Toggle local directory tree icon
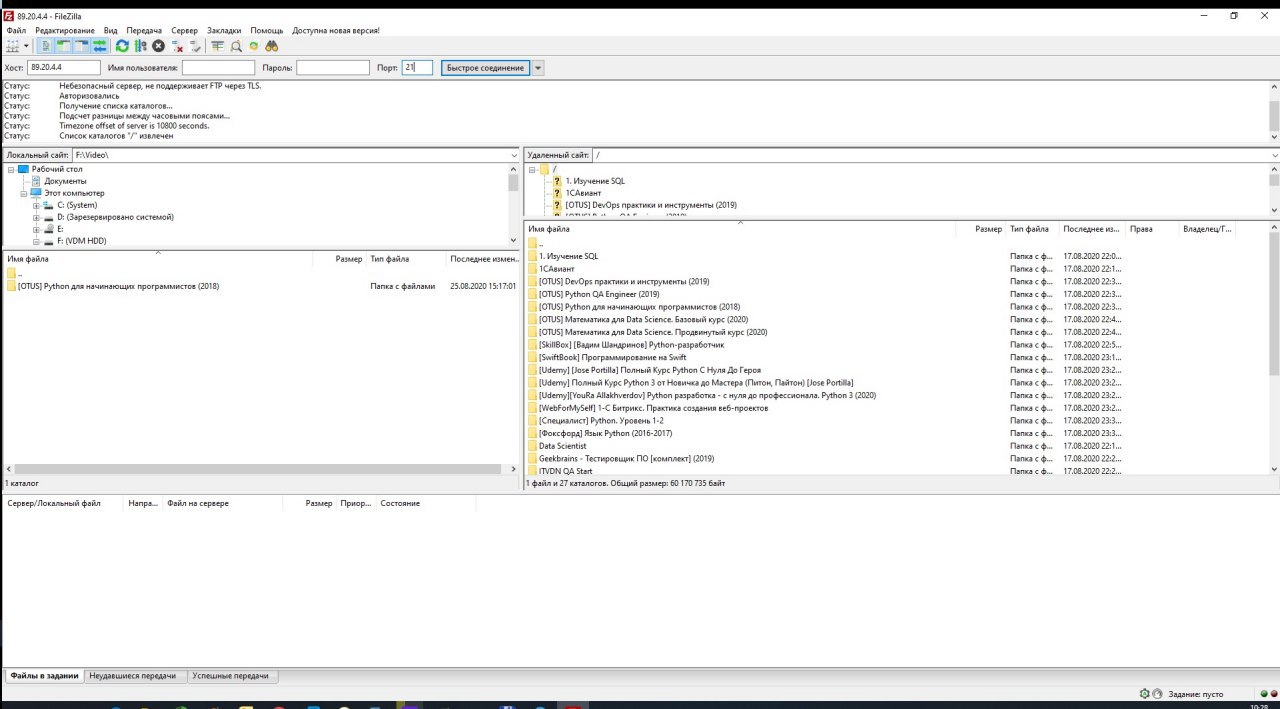This screenshot has height=709, width=1280. coord(63,46)
